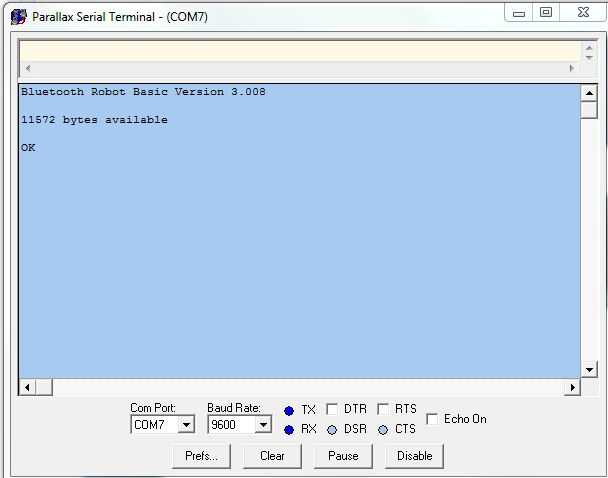Image resolution: width=608 pixels, height=478 pixels.
Task: Click the transmit text input area
Action: coord(300,51)
